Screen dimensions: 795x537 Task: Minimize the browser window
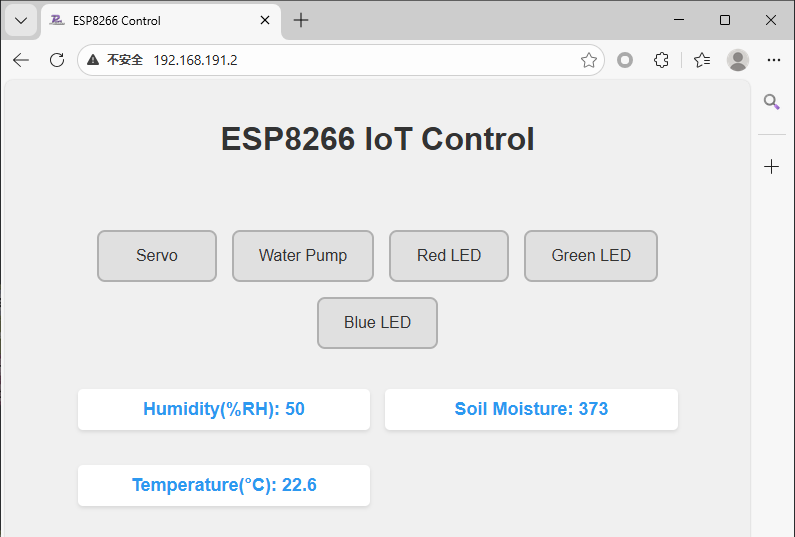point(679,20)
